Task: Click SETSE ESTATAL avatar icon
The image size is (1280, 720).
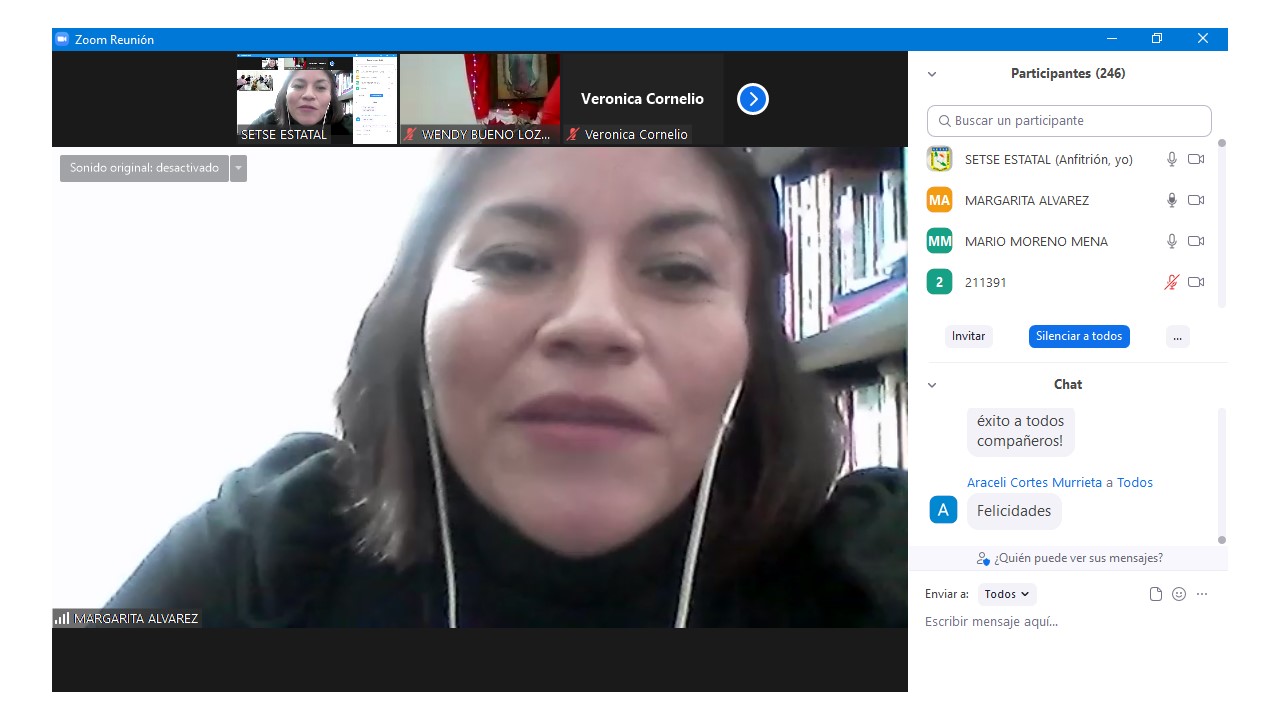Action: pyautogui.click(x=939, y=159)
